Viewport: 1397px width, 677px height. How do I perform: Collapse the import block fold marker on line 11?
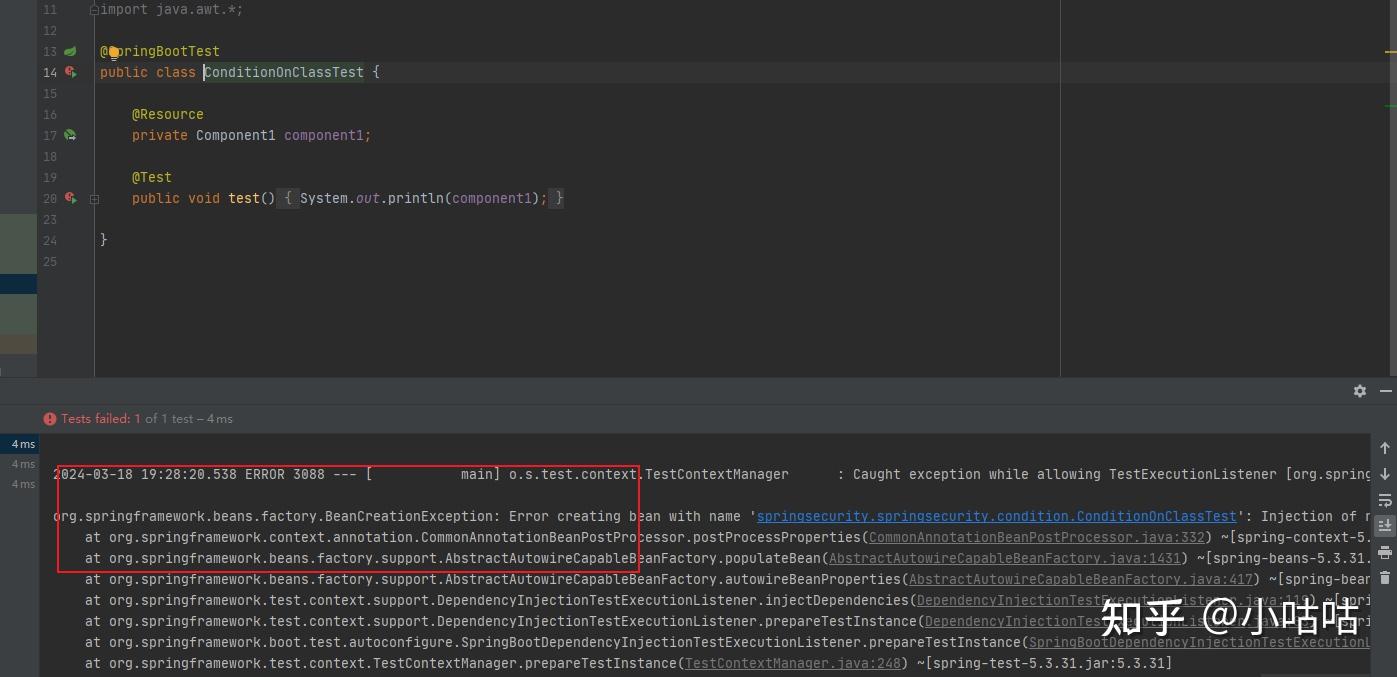(94, 10)
